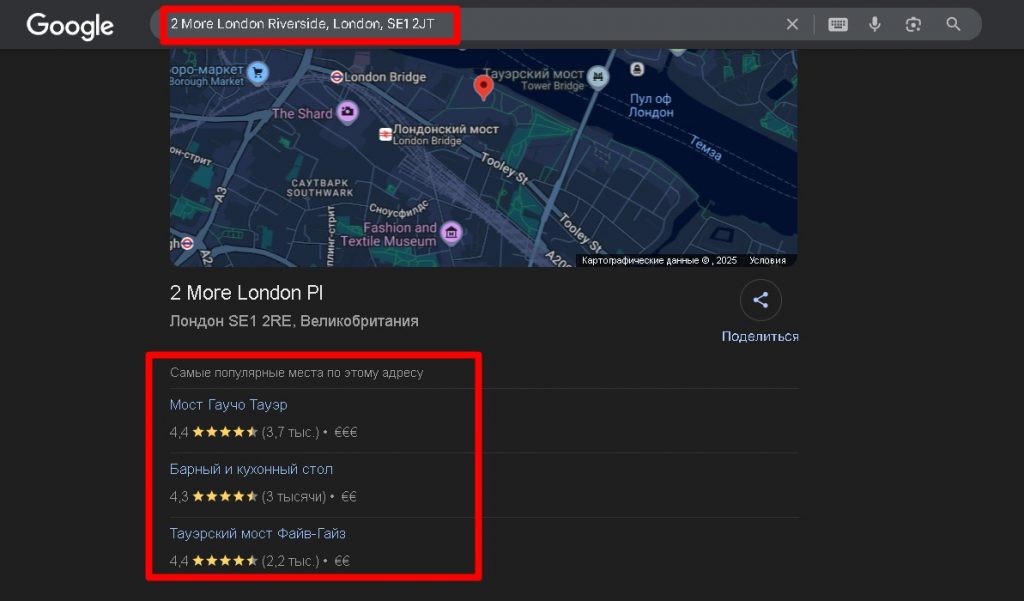The image size is (1024, 601).
Task: Search by image with the Lens icon
Action: coord(913,24)
